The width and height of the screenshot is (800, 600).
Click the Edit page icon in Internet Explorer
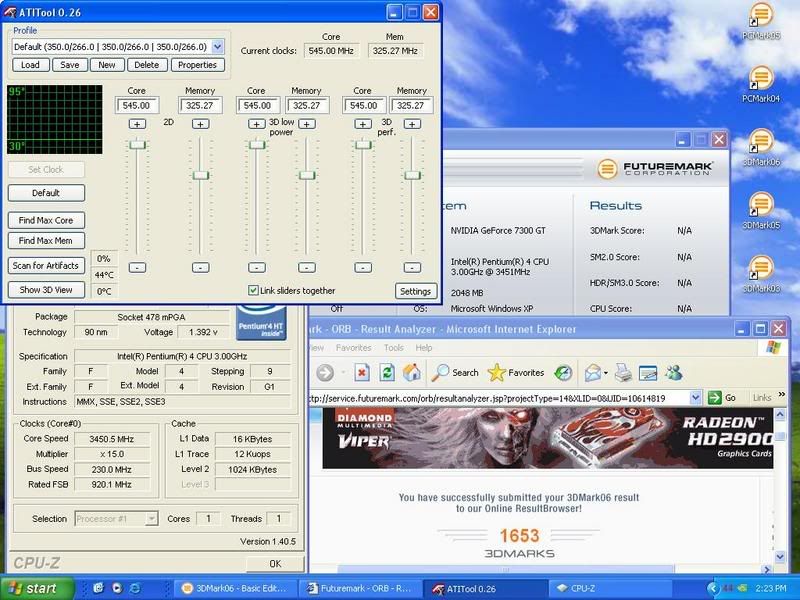(648, 373)
